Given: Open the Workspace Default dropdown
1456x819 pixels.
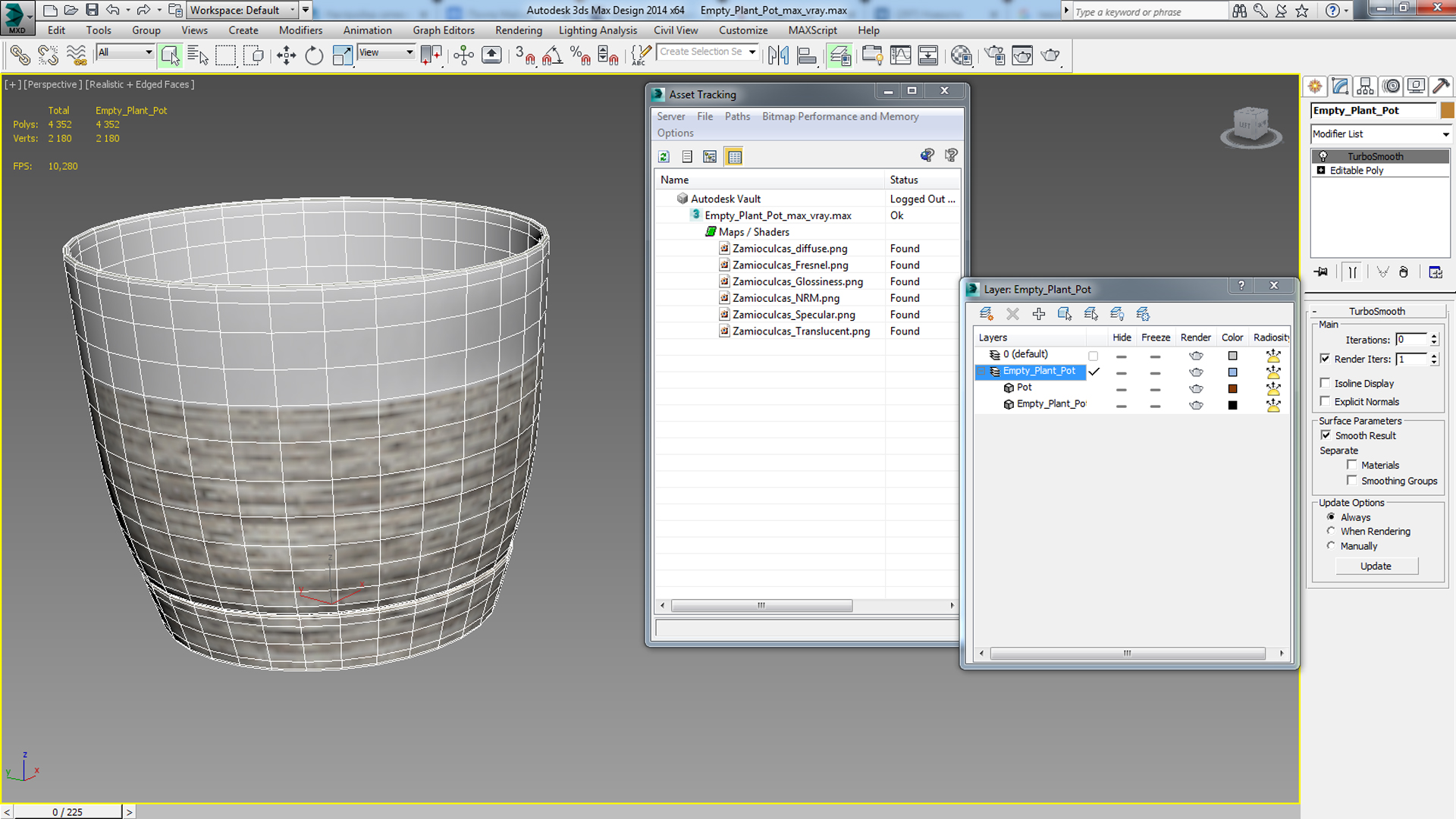Looking at the screenshot, I should click(243, 10).
